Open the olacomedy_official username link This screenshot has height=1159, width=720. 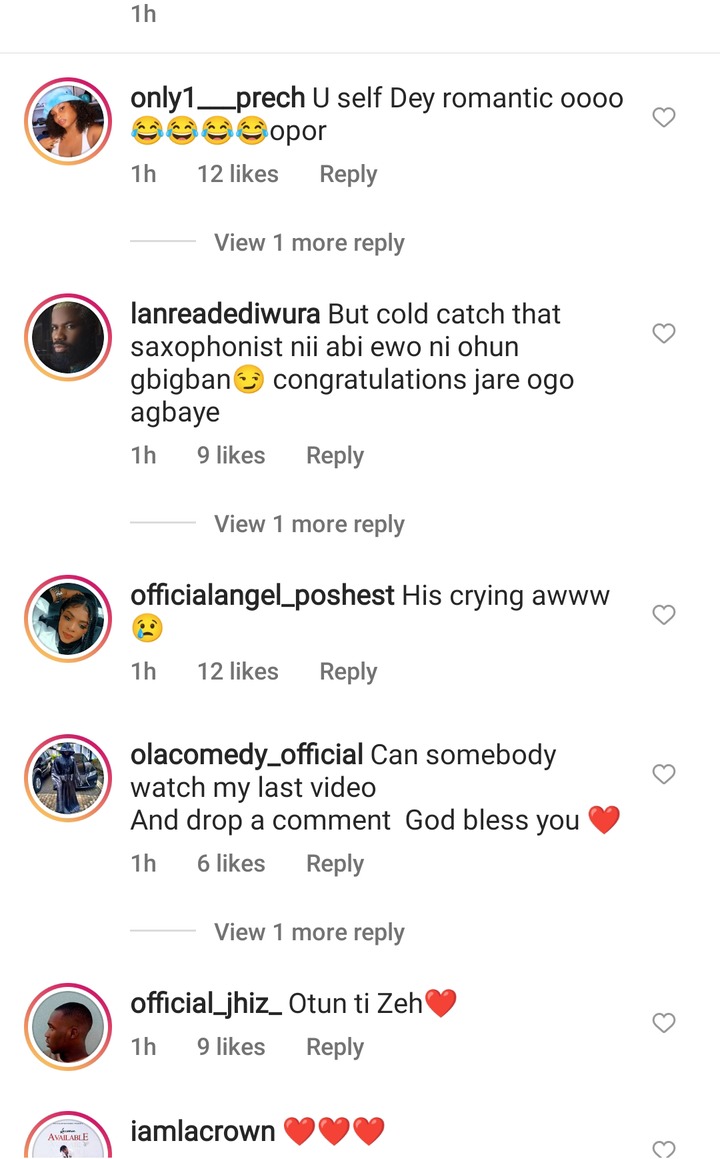pyautogui.click(x=246, y=755)
